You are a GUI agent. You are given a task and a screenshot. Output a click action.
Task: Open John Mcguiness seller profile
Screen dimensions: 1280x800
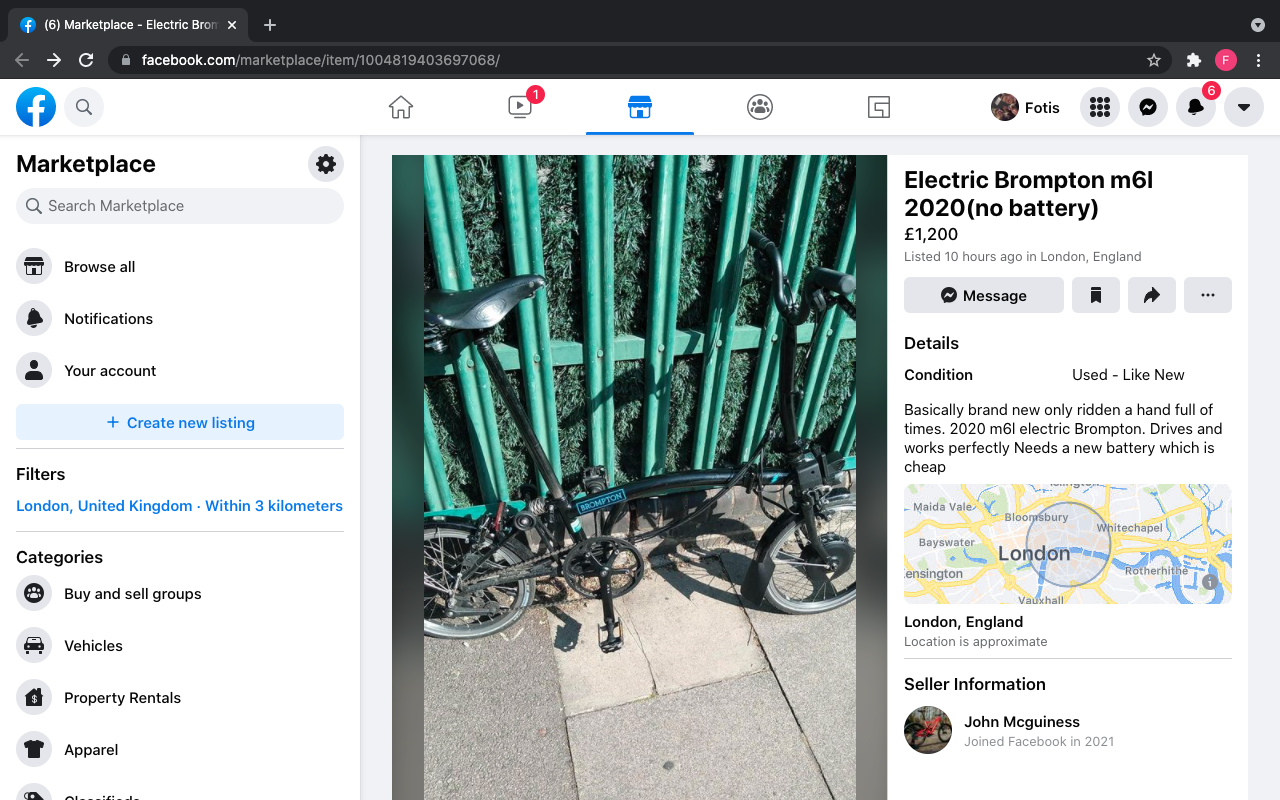pyautogui.click(x=1022, y=722)
